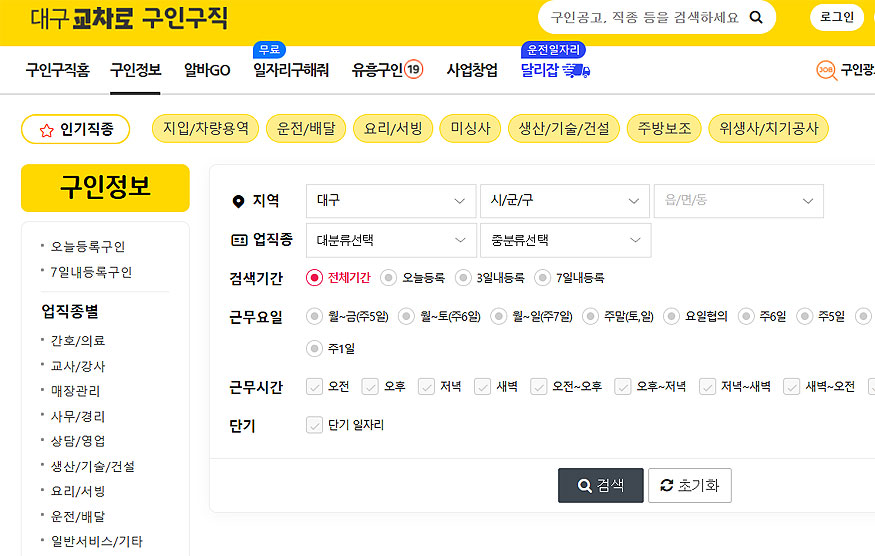Check the 오전 working time box
This screenshot has height=556, width=875.
314,386
